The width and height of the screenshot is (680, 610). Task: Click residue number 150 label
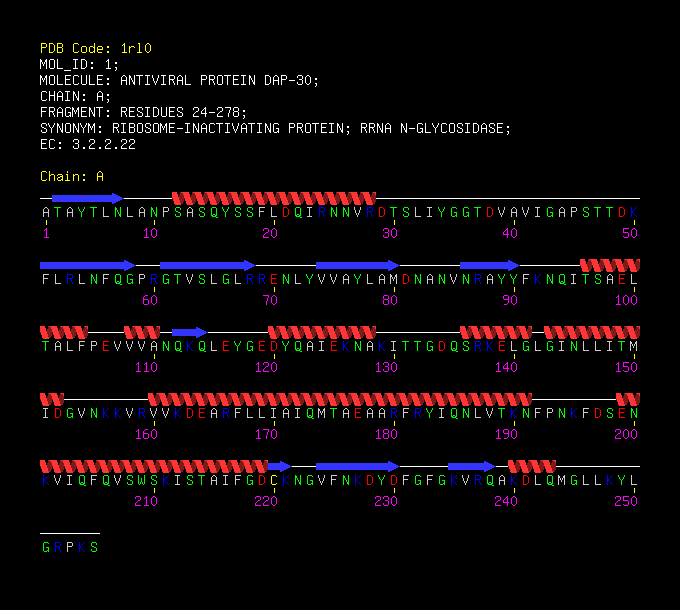(x=626, y=367)
